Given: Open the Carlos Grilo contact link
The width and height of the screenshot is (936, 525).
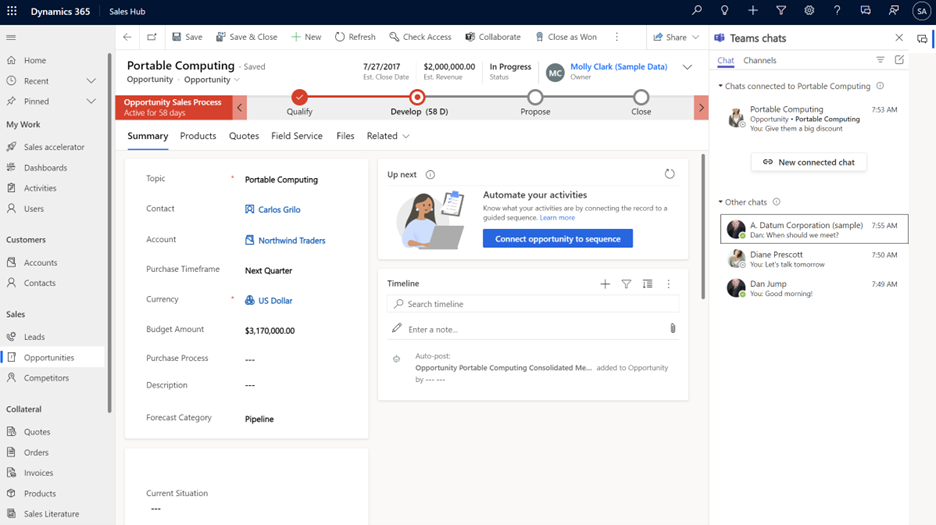Looking at the screenshot, I should 279,210.
